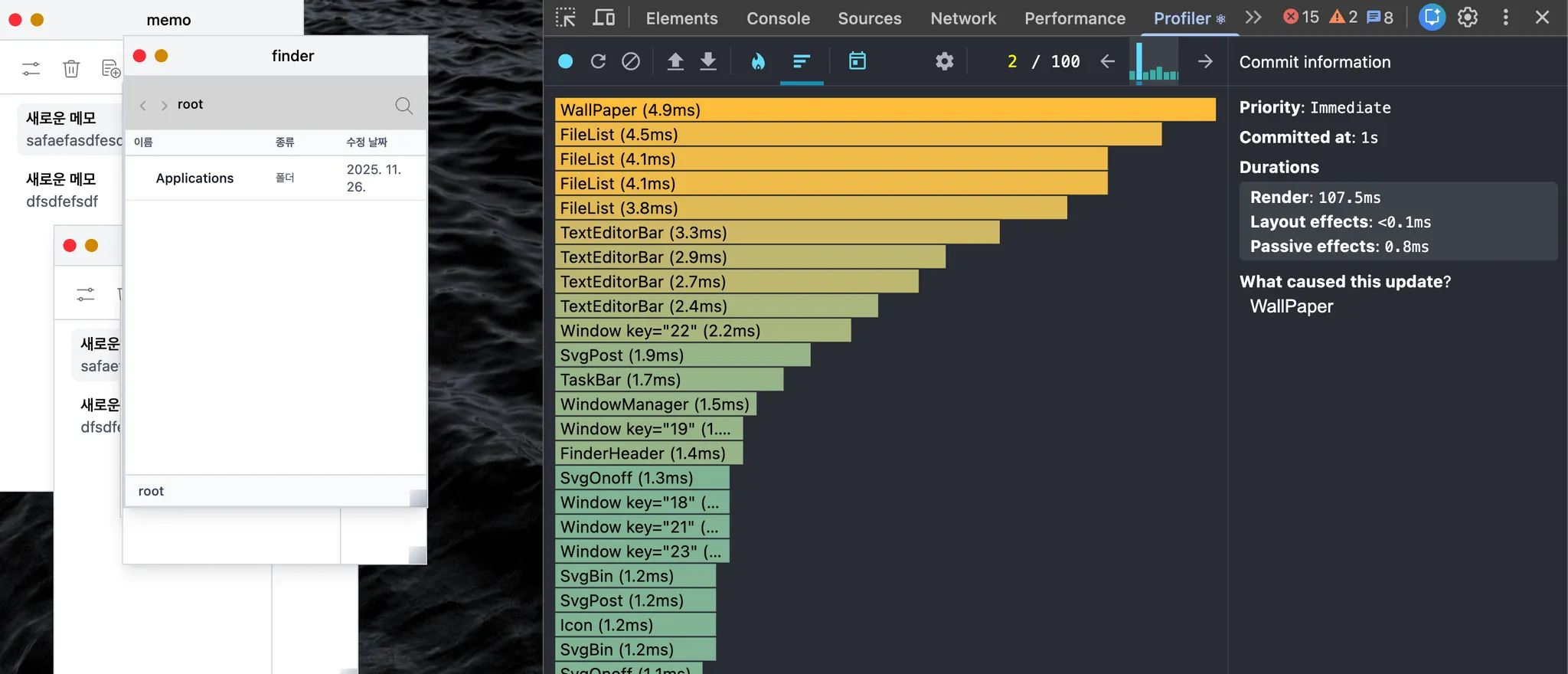The width and height of the screenshot is (1568, 674).
Task: Click root path in finder status bar
Action: tap(151, 491)
